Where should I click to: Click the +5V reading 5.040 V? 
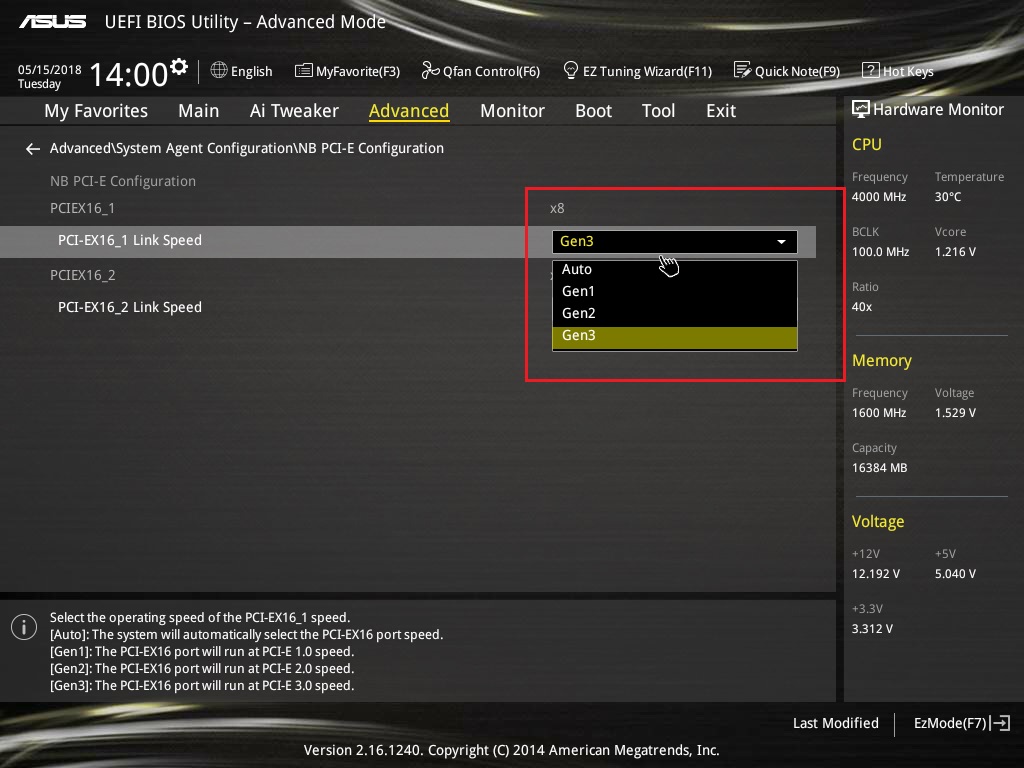955,573
